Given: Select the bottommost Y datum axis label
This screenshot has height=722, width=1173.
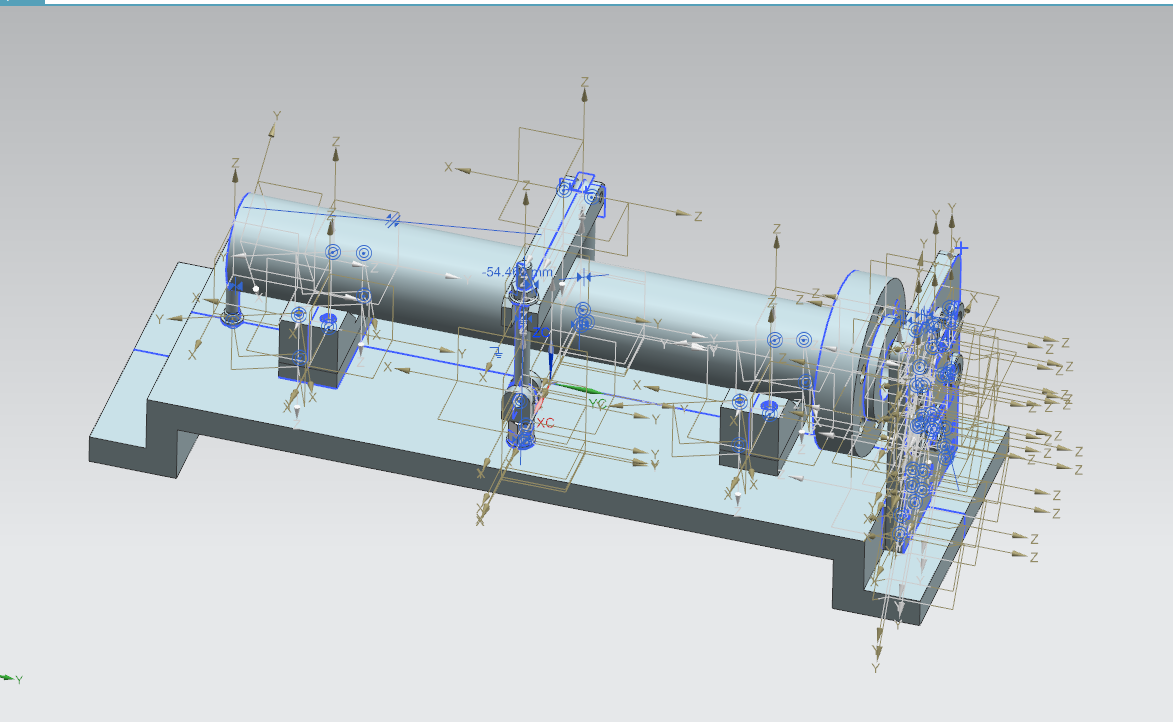Looking at the screenshot, I should pos(875,668).
